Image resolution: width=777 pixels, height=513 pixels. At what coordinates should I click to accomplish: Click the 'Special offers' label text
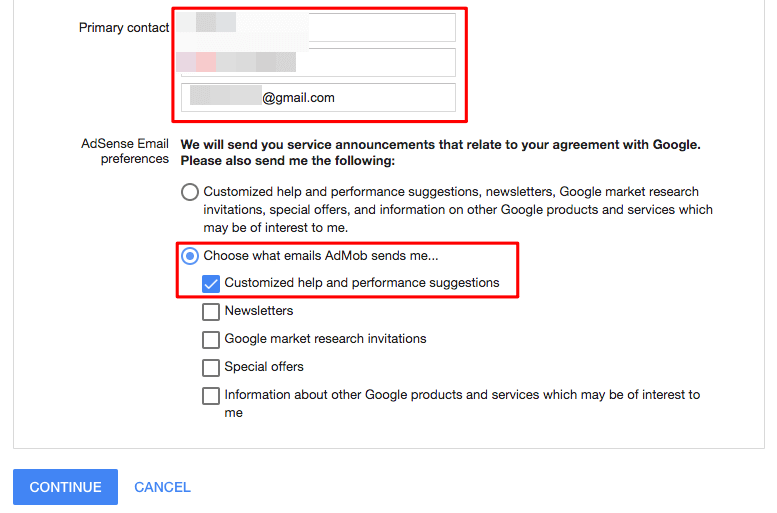pos(264,367)
